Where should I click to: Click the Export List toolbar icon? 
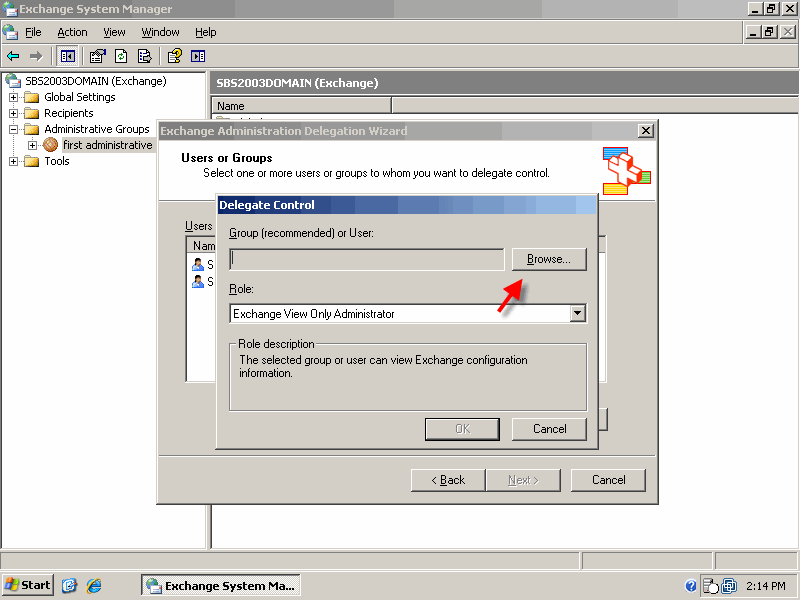coord(145,56)
